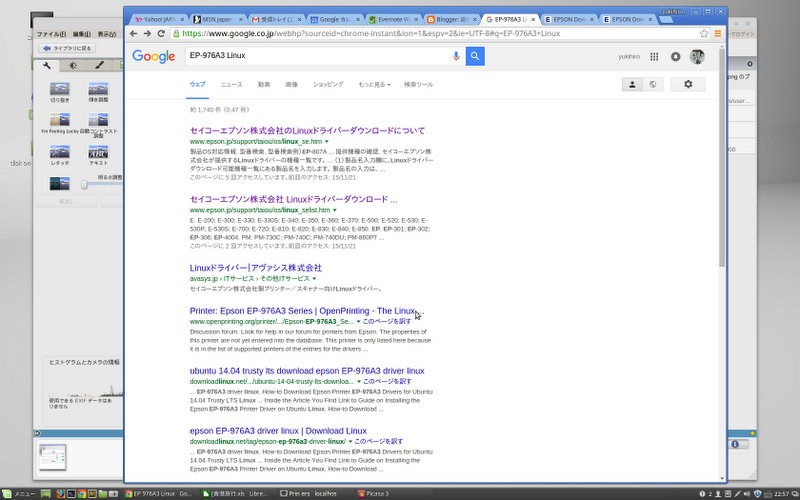The height and width of the screenshot is (500, 800).
Task: Open Printer: Epson EP-976A3 Series OpenPrinting result
Action: [x=307, y=311]
